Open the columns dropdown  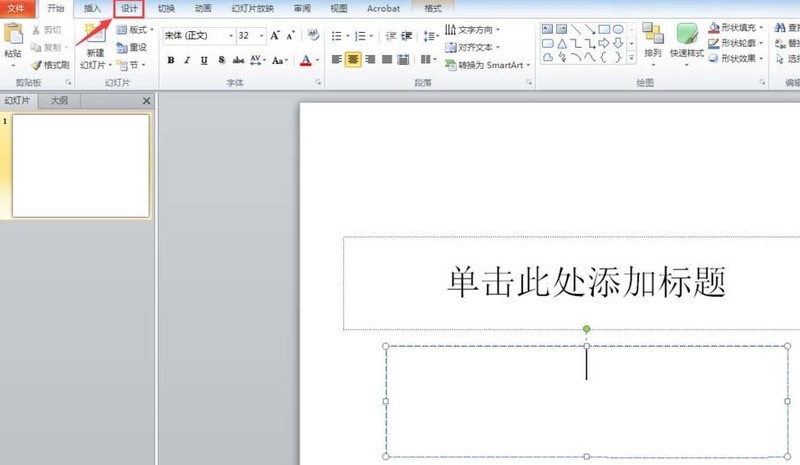tap(429, 60)
